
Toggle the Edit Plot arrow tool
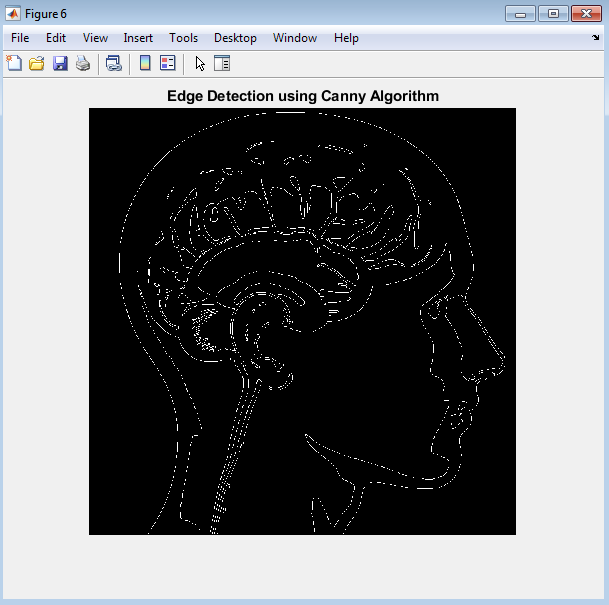pyautogui.click(x=200, y=63)
